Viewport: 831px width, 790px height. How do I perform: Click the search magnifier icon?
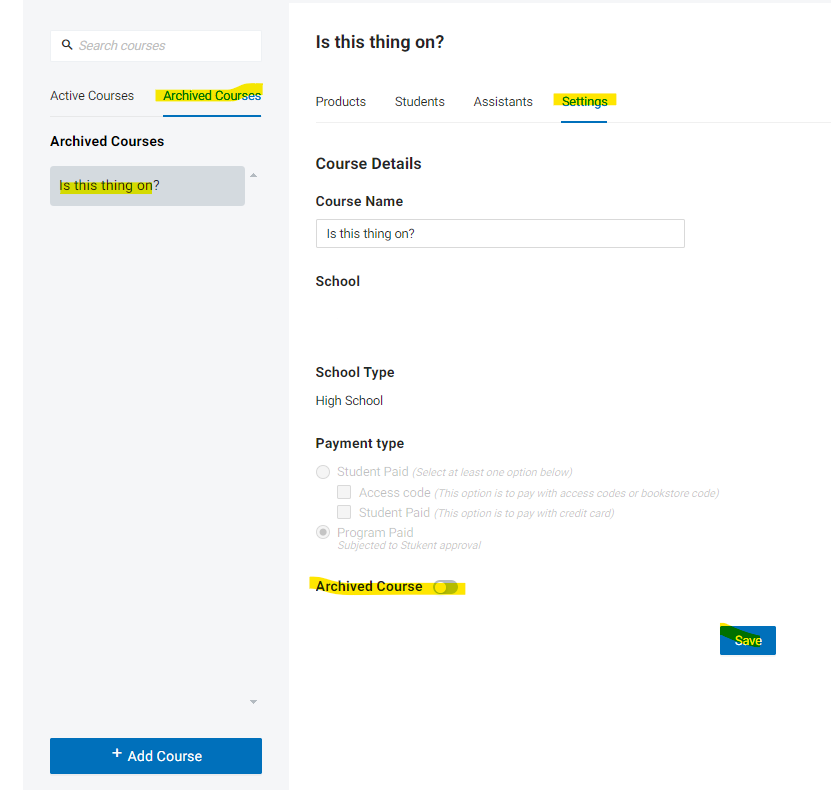pos(67,45)
